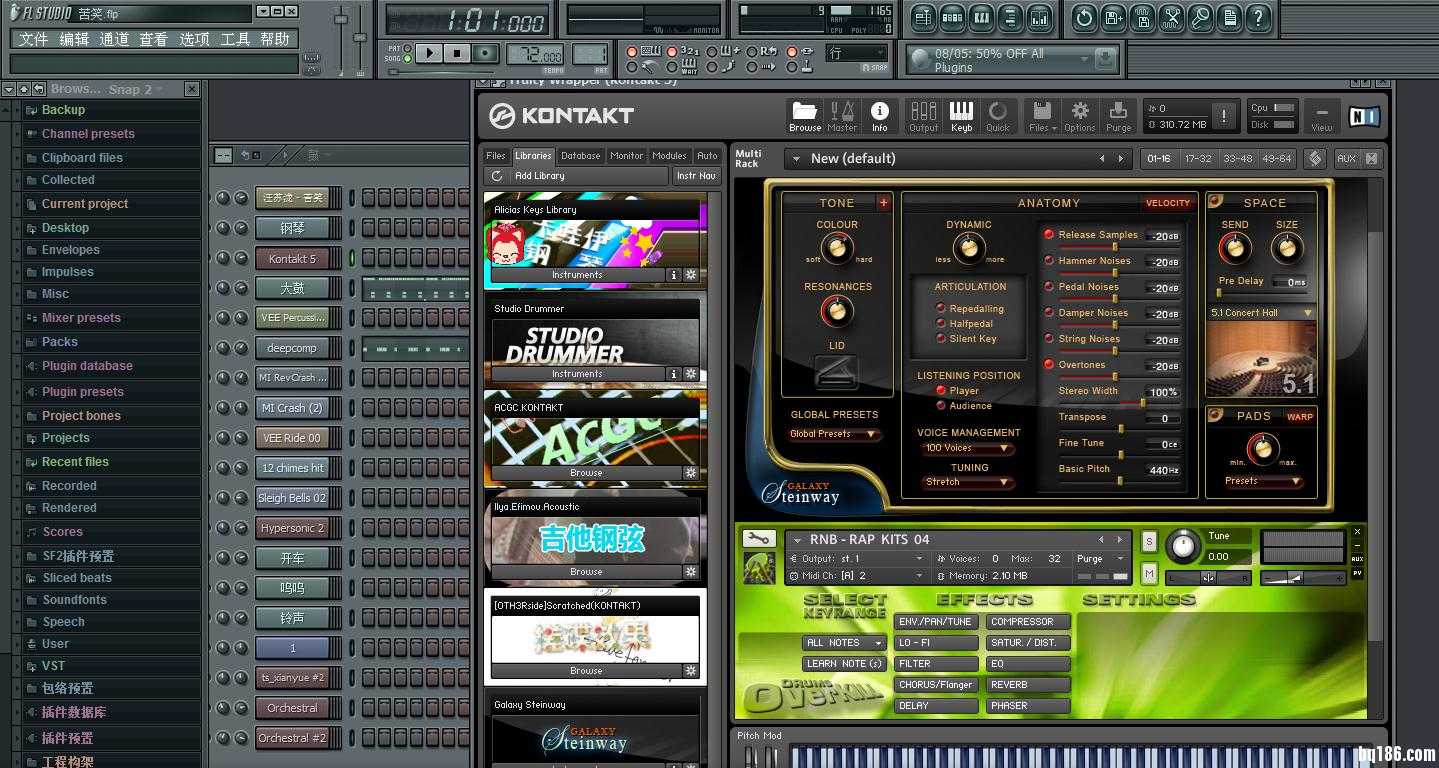
Task: Click the Add Library button
Action: [x=587, y=176]
